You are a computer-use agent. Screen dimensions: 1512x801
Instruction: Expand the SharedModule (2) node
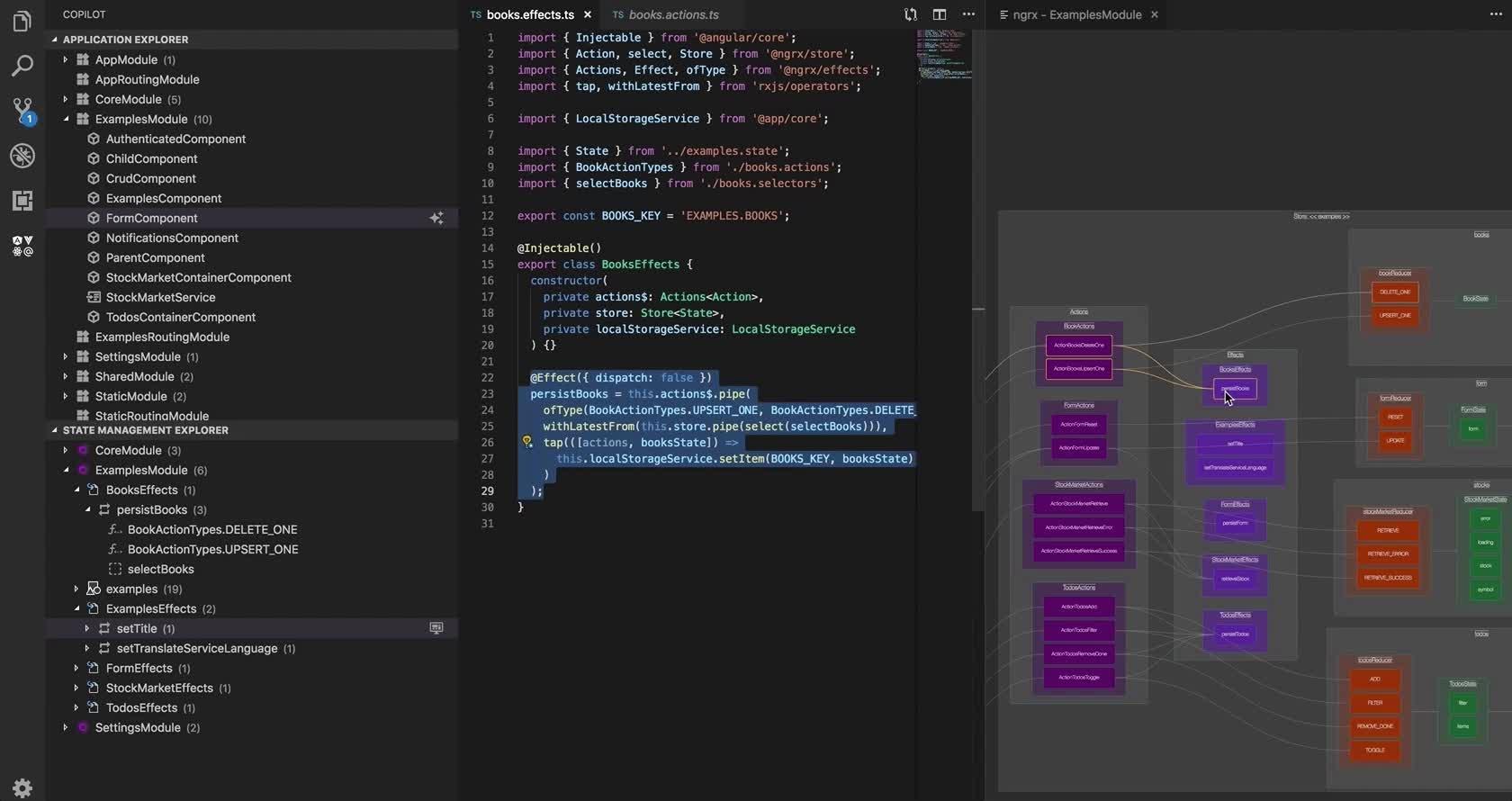point(66,376)
